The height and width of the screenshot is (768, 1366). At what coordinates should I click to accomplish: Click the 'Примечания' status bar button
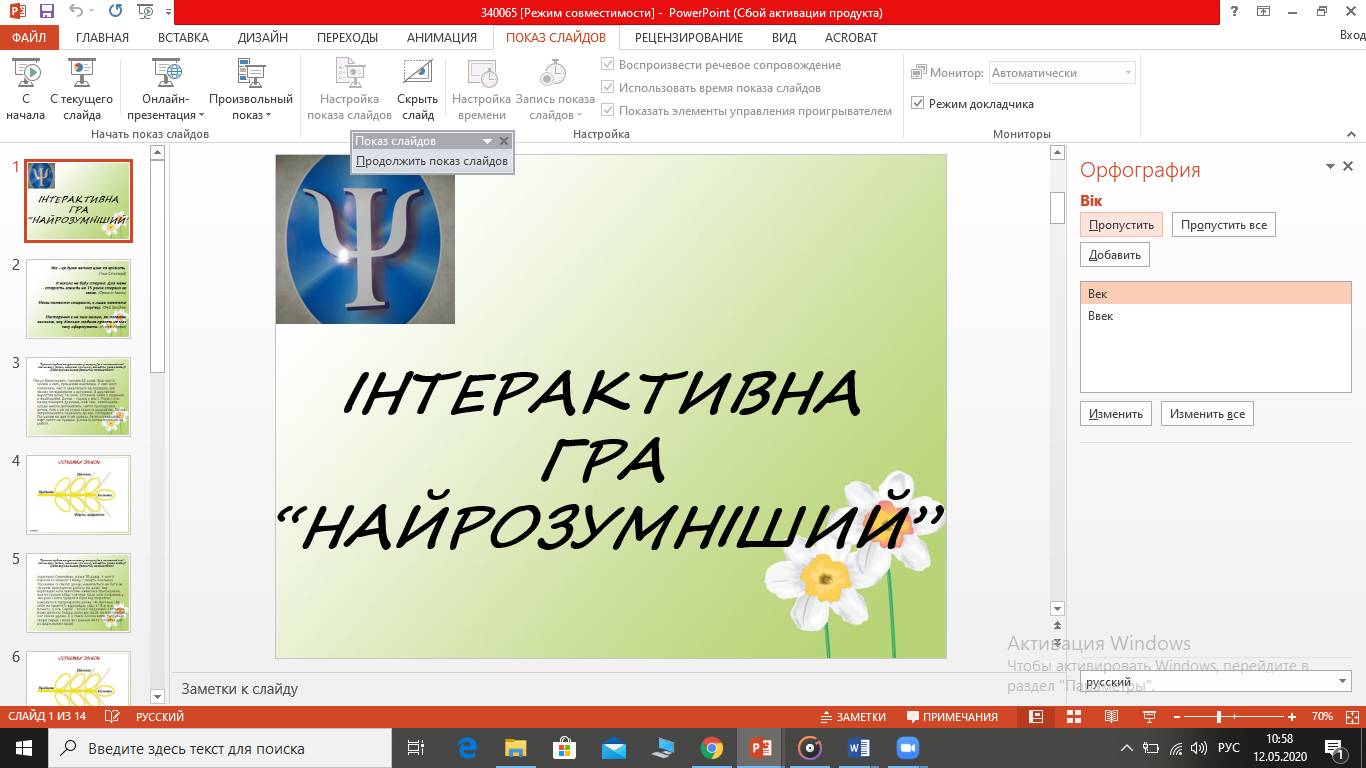click(952, 717)
